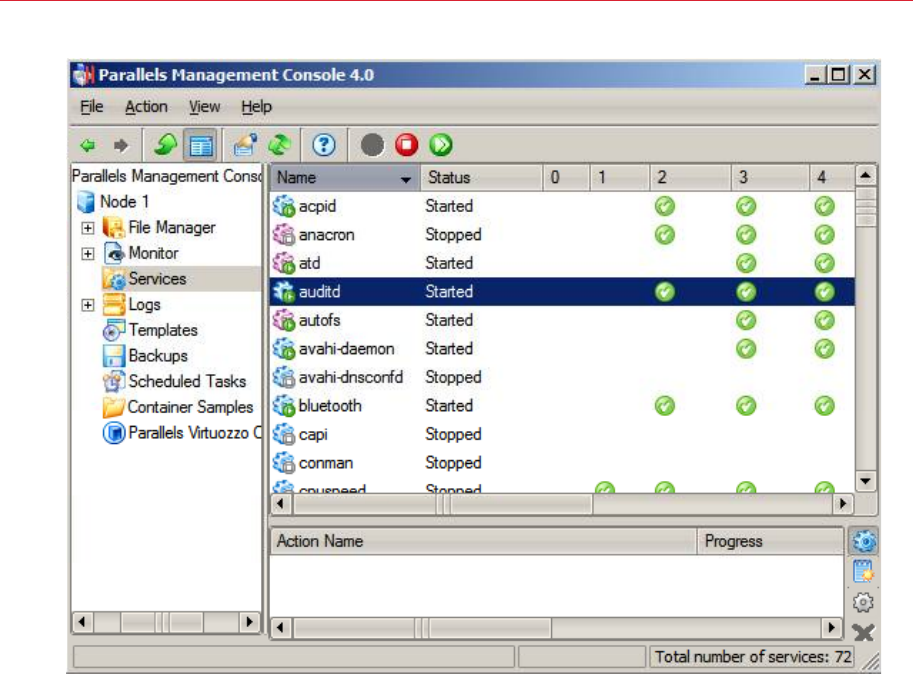Toggle the console tree view toolbar icon
The width and height of the screenshot is (913, 674).
[x=201, y=145]
